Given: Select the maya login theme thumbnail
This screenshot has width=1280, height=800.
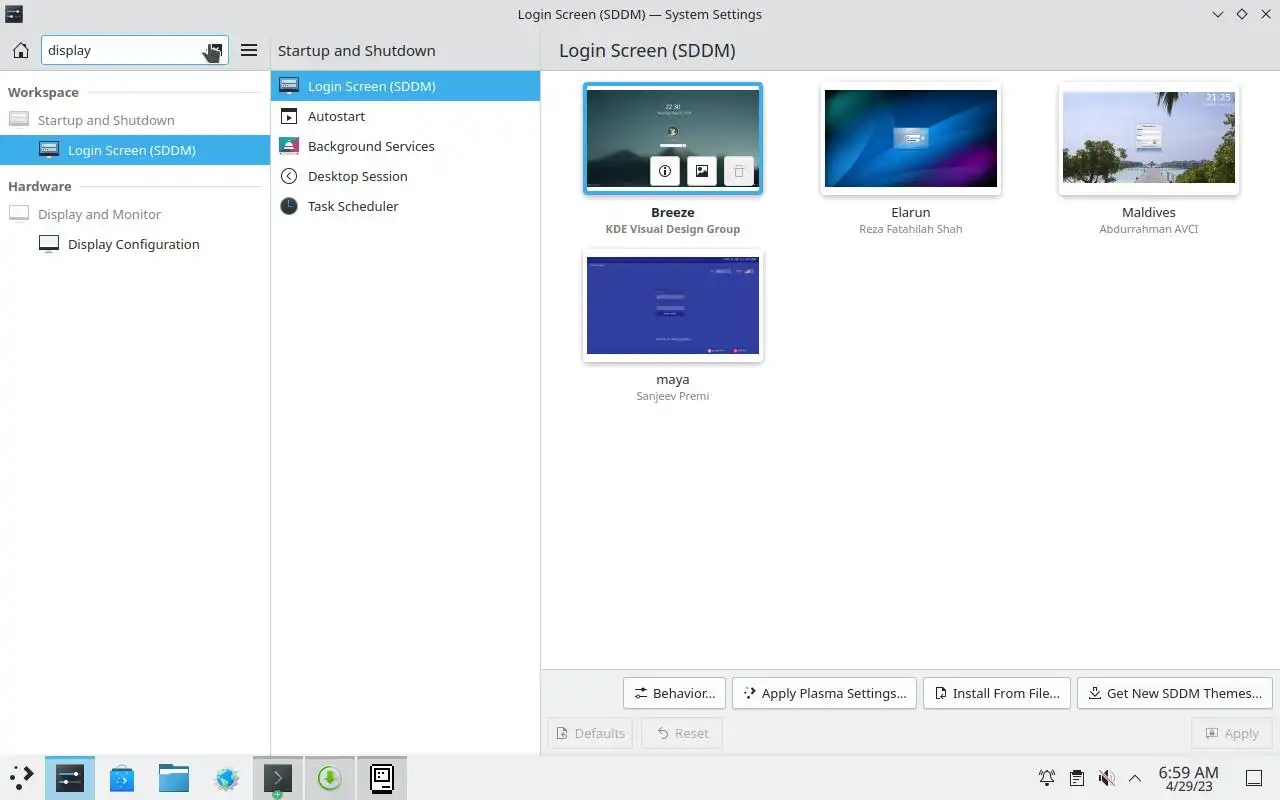Looking at the screenshot, I should point(673,305).
